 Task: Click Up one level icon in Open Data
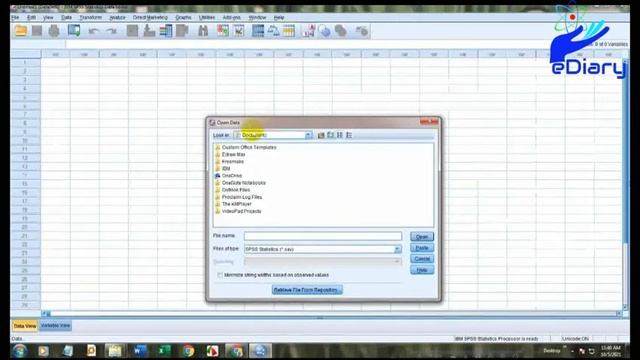(321, 135)
